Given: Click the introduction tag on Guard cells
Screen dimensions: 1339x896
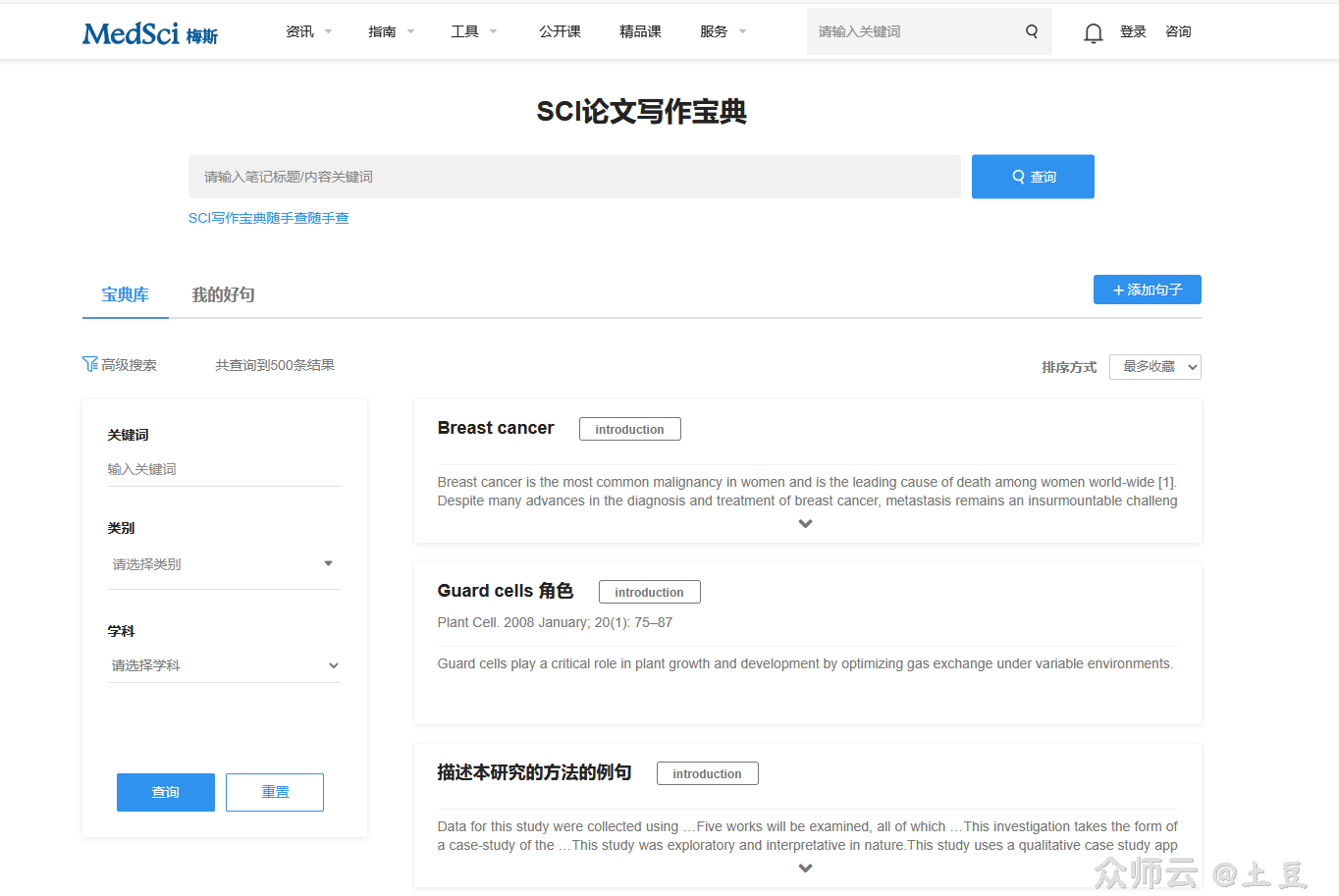Looking at the screenshot, I should pyautogui.click(x=649, y=592).
